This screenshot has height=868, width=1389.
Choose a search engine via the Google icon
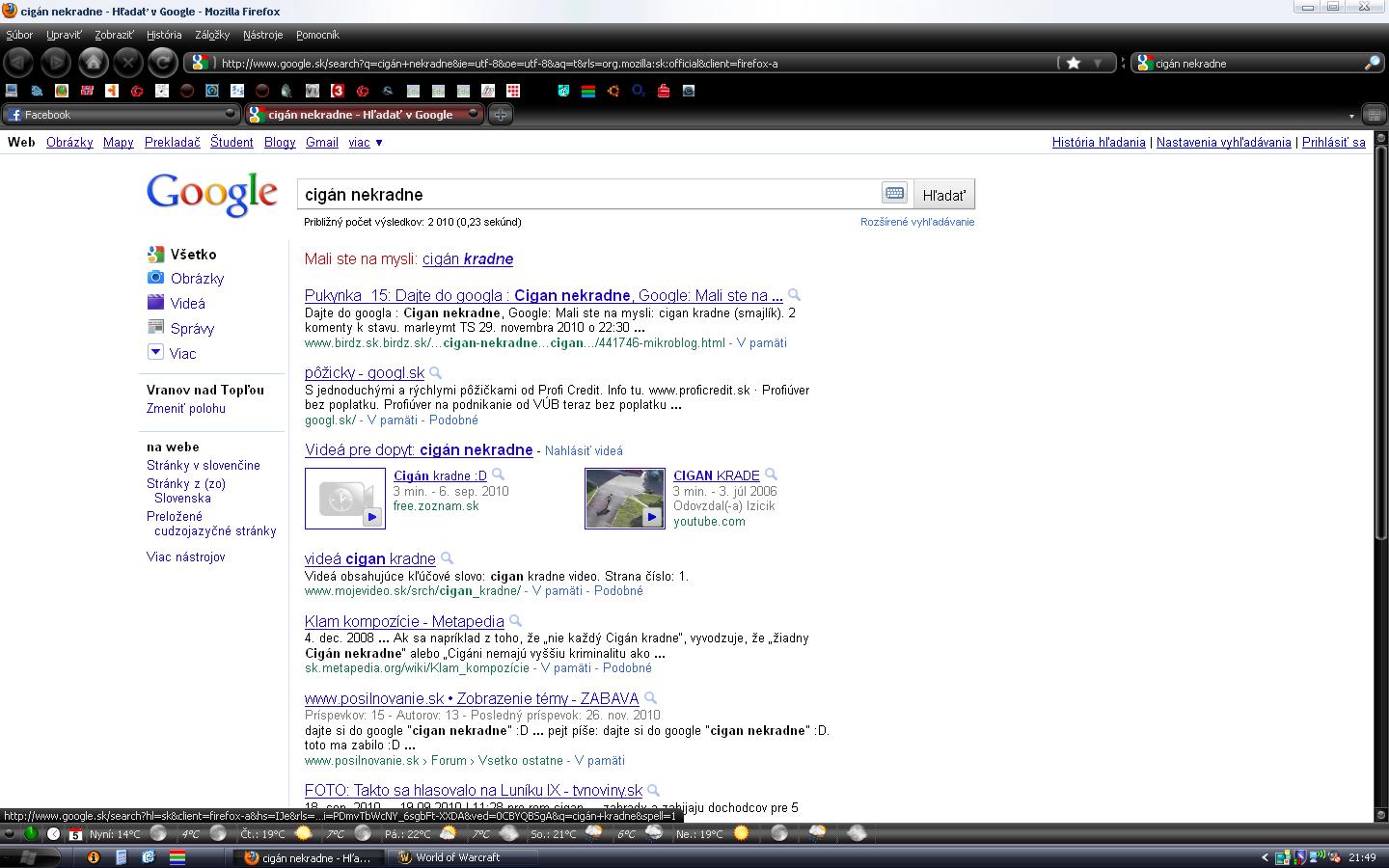(1145, 64)
